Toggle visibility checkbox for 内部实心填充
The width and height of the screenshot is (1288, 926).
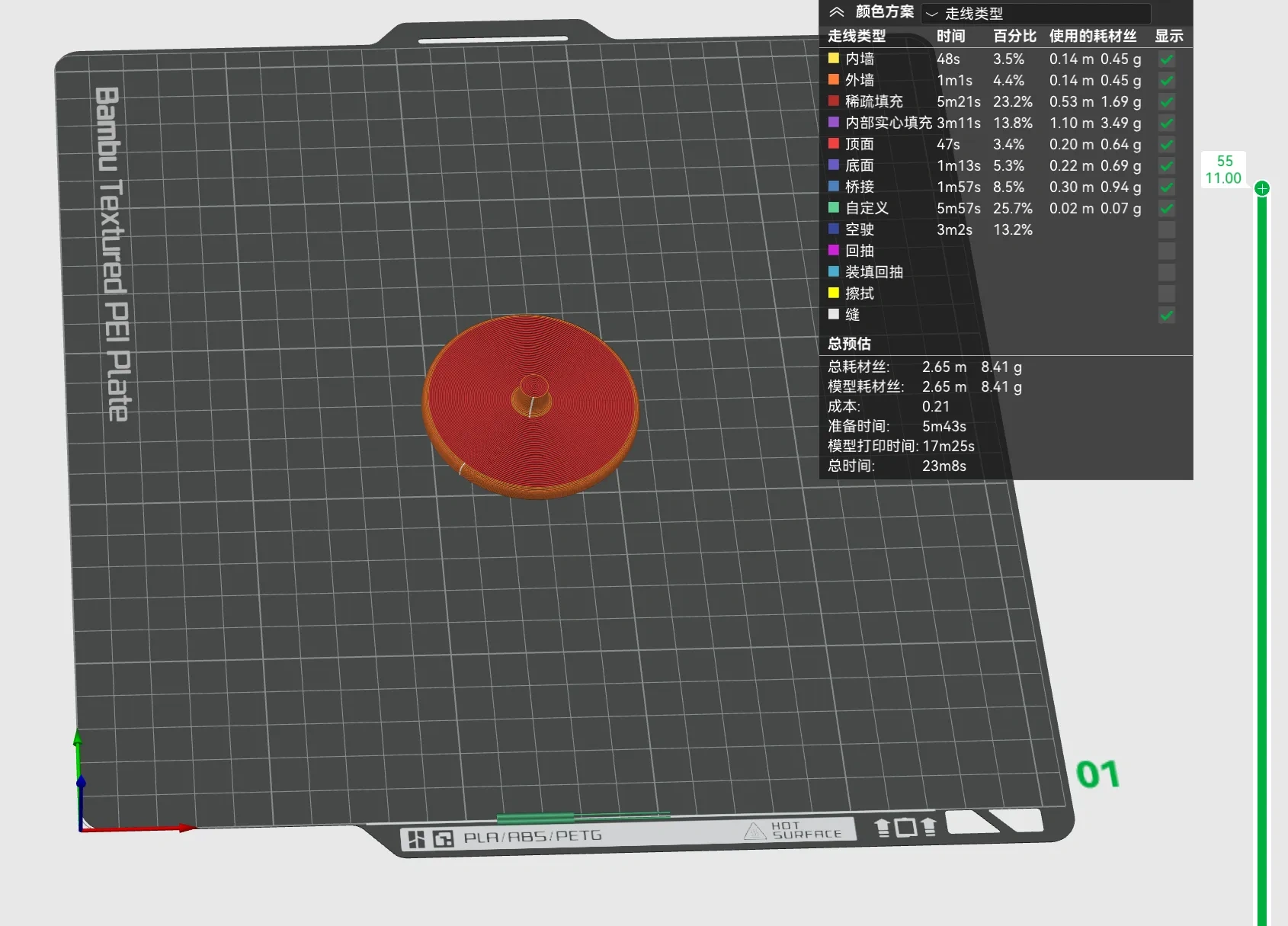[1167, 123]
